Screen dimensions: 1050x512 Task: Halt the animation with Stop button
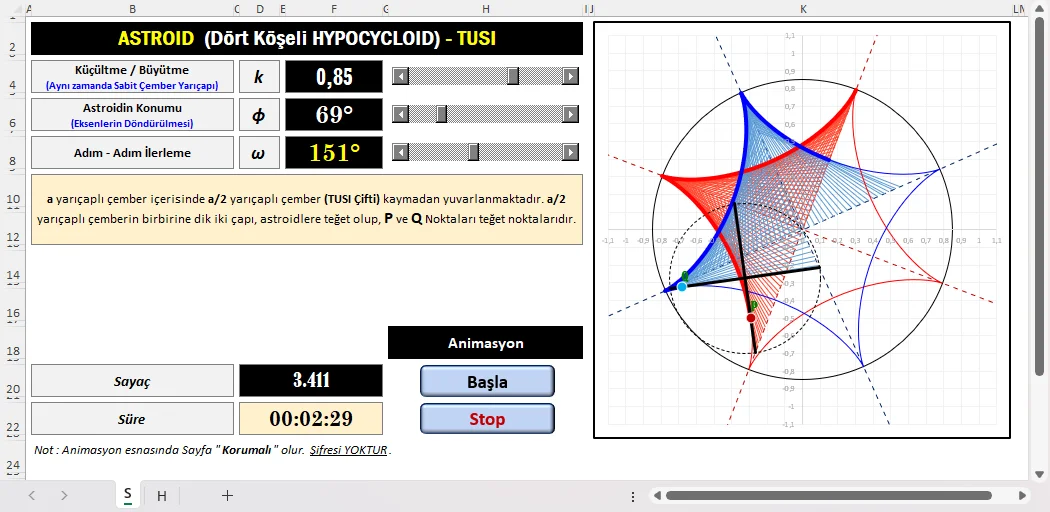coord(488,419)
